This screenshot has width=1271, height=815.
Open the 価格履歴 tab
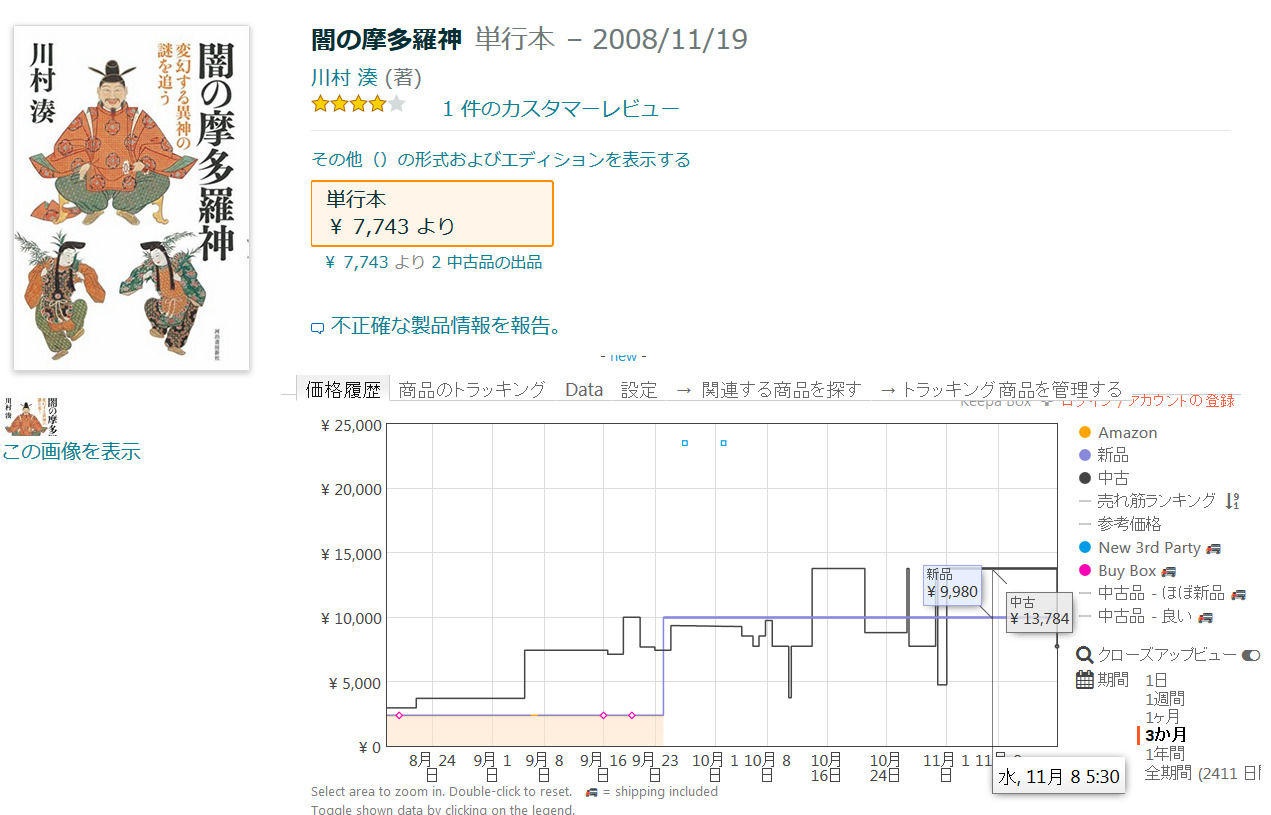coord(343,390)
